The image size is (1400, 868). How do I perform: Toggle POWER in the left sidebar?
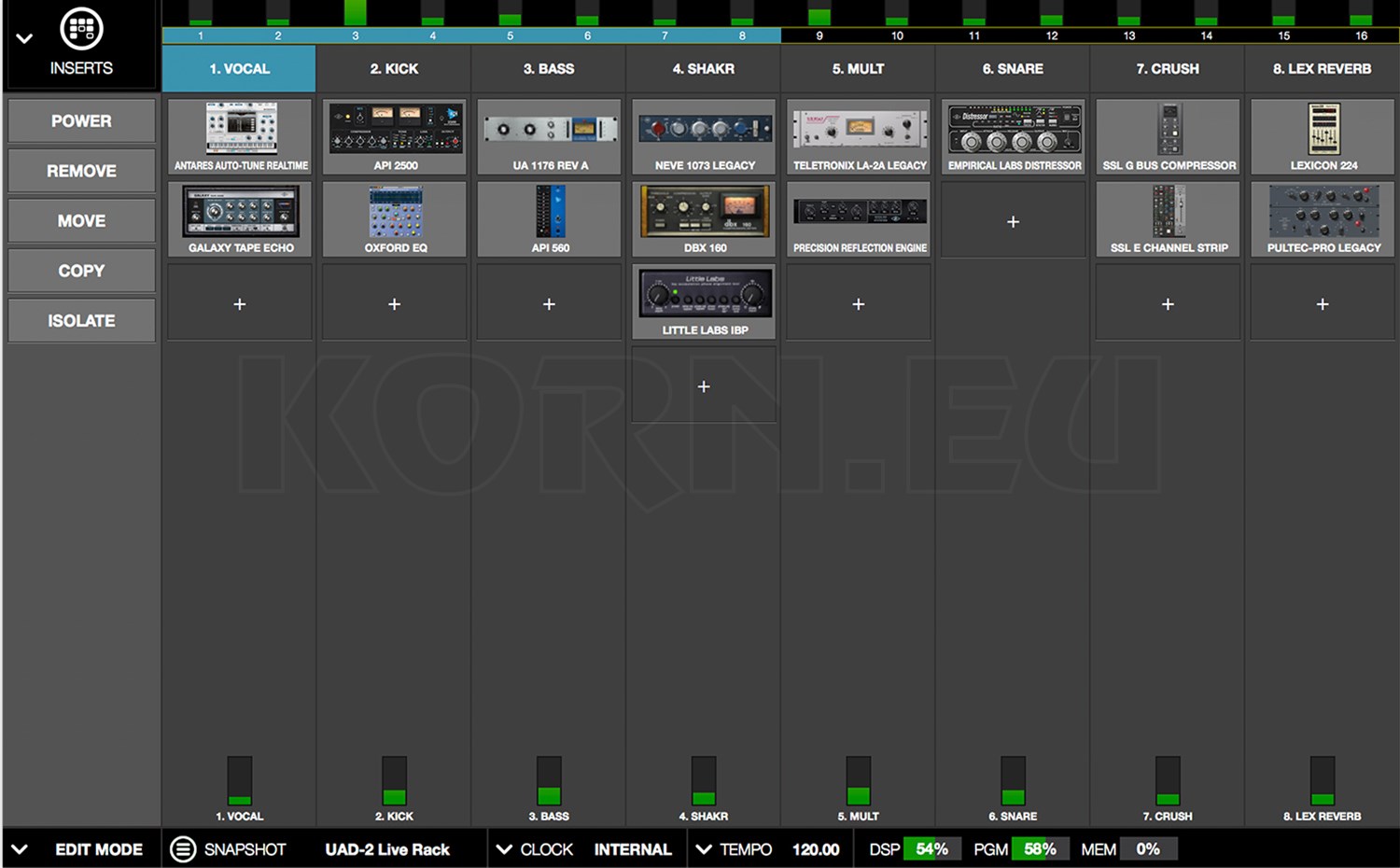click(x=81, y=120)
